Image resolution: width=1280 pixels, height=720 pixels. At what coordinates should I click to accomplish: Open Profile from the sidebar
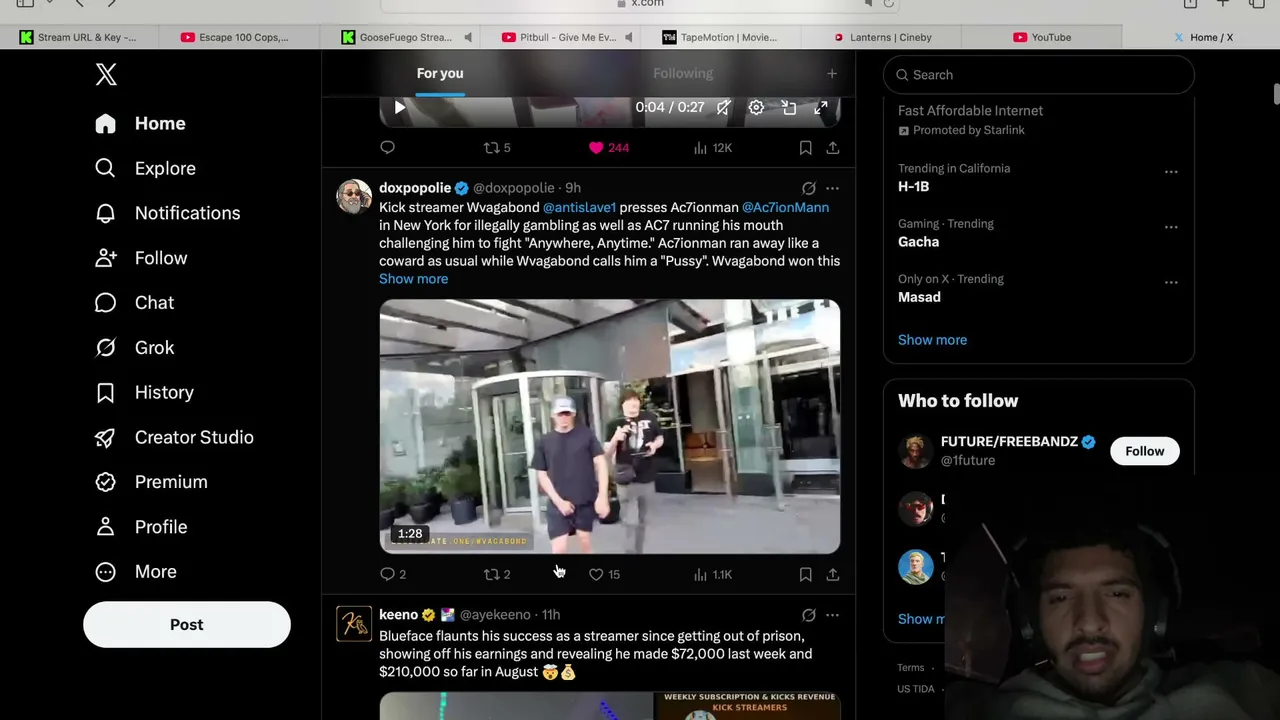coord(142,527)
